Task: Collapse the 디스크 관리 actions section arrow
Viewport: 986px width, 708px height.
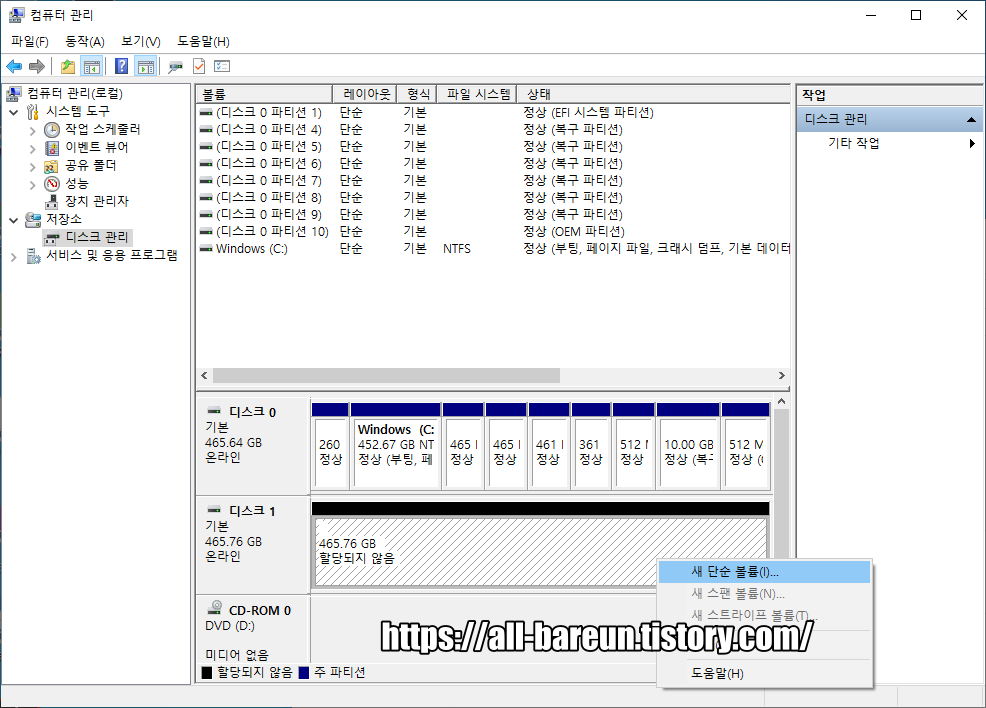Action: click(971, 119)
